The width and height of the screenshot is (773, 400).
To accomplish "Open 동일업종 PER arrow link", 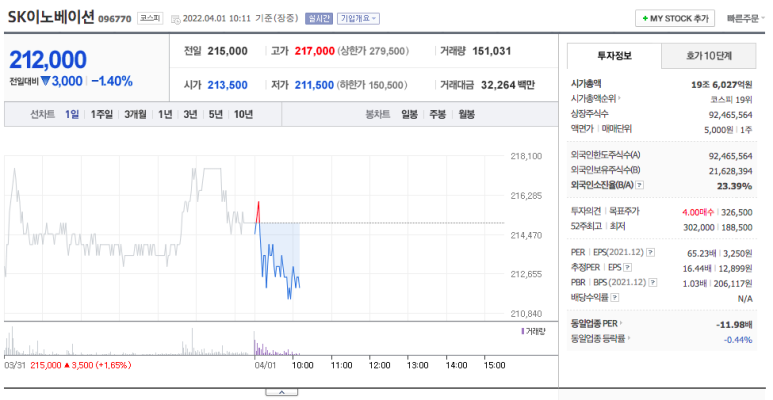I will [x=621, y=324].
